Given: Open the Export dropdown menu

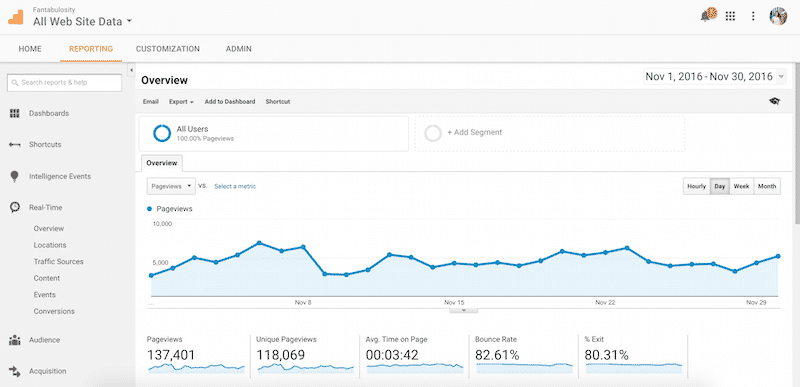Looking at the screenshot, I should pos(181,101).
